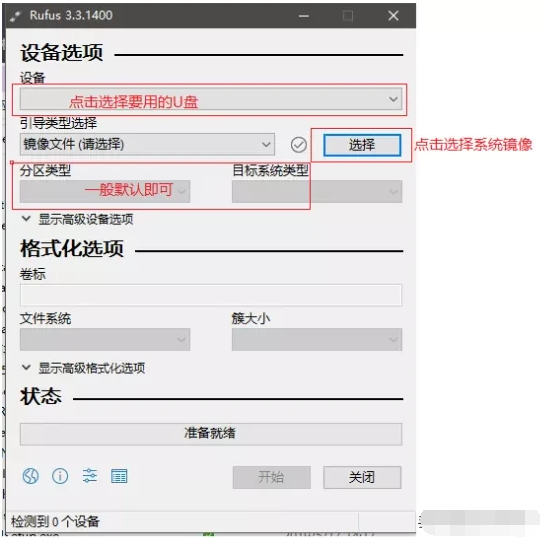Click the Rufus app icon in title bar
542x538 pixels.
(16, 16)
